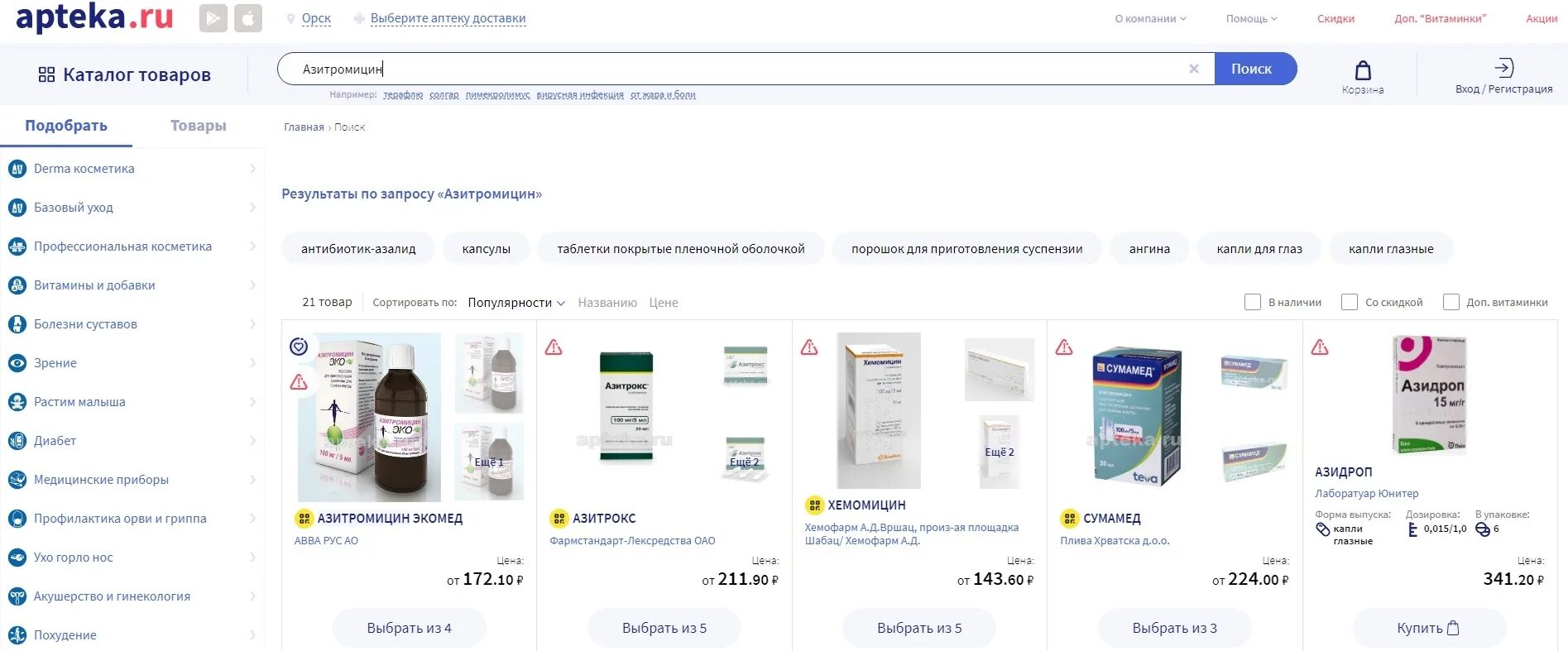The width and height of the screenshot is (1568, 651).
Task: Check the В наличии checkbox
Action: [x=1253, y=302]
